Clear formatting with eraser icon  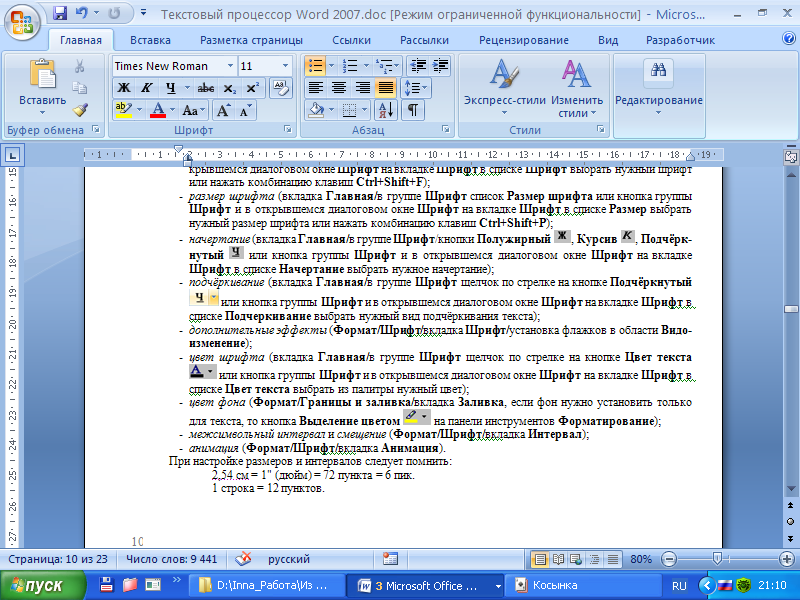click(x=281, y=88)
